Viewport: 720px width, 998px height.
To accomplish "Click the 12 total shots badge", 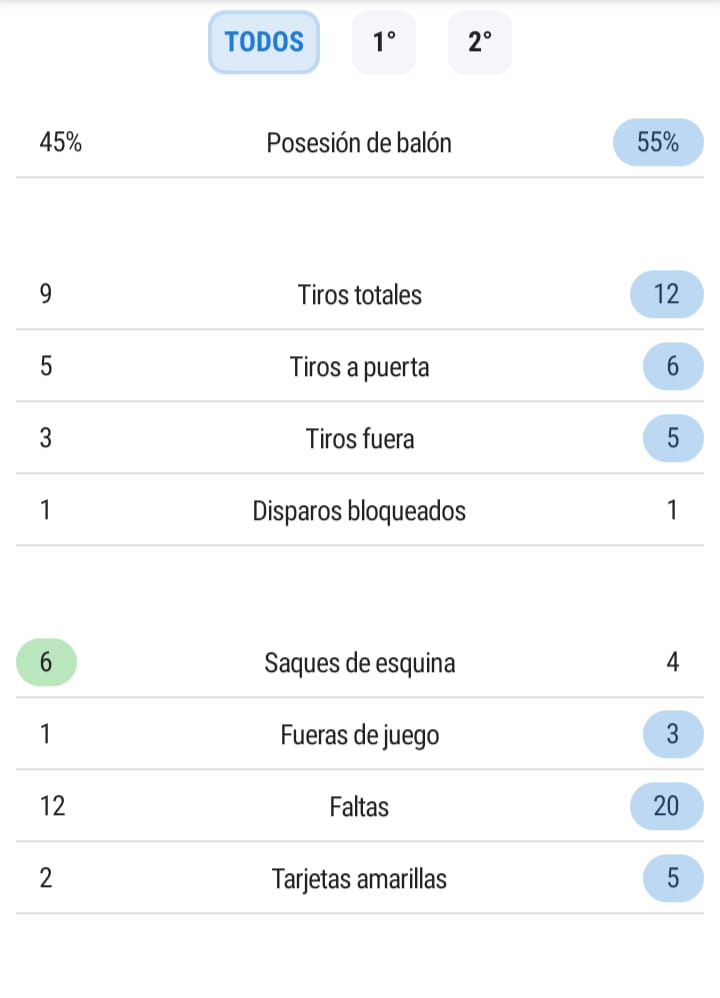I will (x=666, y=295).
